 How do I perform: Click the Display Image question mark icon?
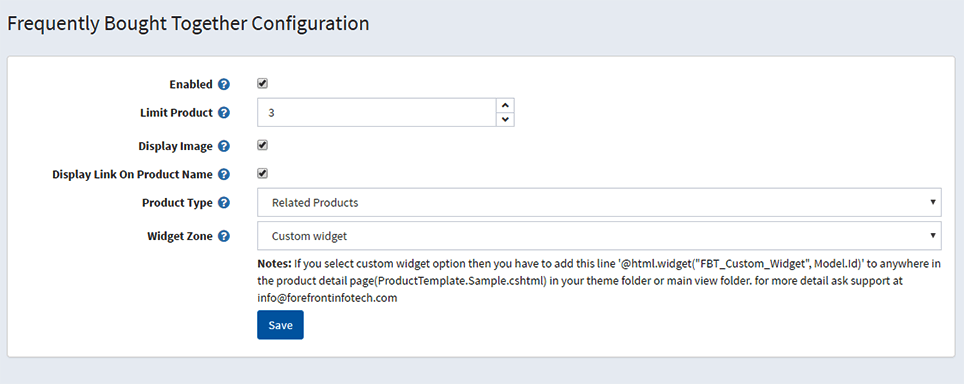point(224,146)
